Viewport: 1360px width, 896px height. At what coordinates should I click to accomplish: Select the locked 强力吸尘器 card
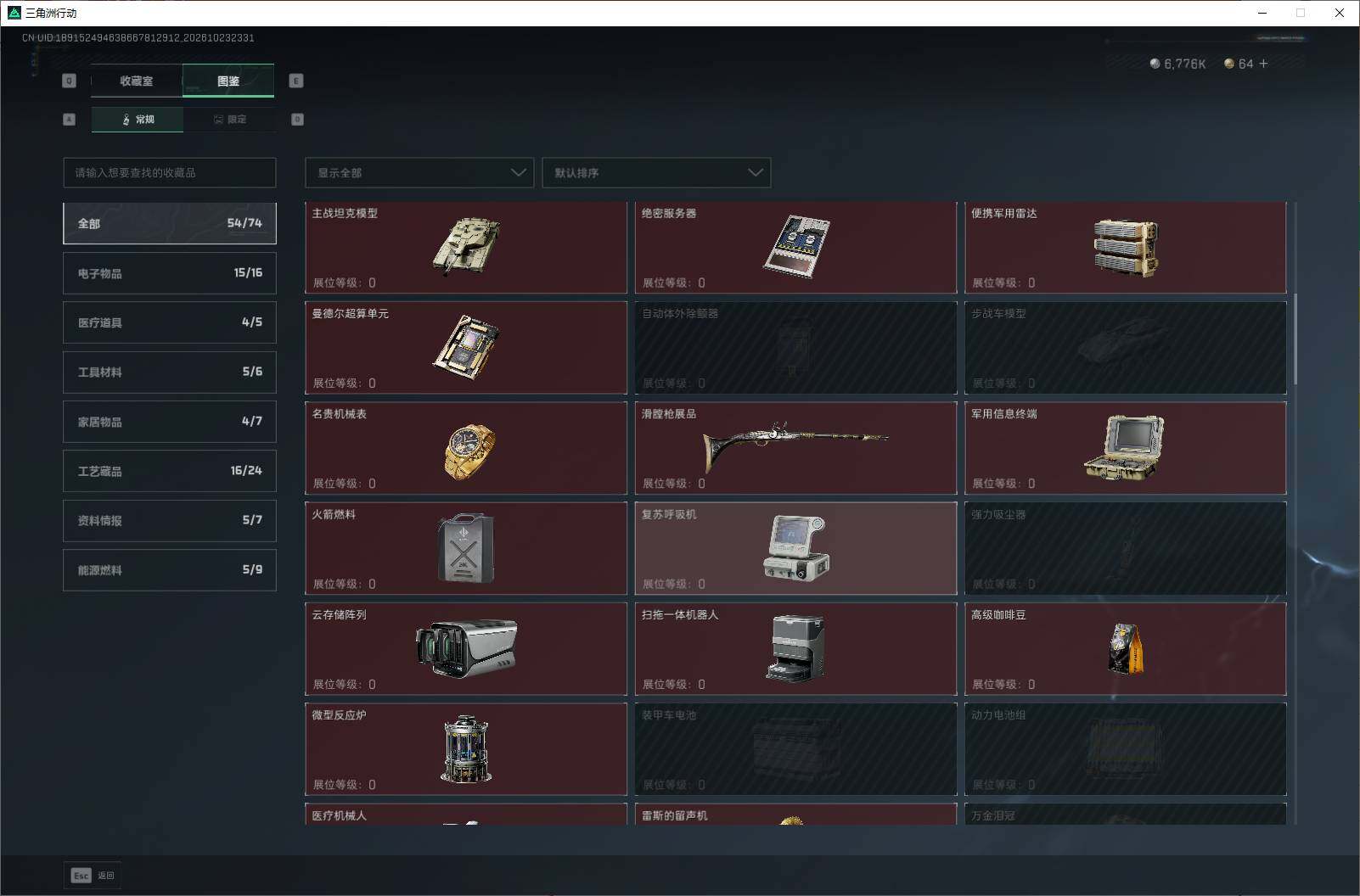[1126, 548]
